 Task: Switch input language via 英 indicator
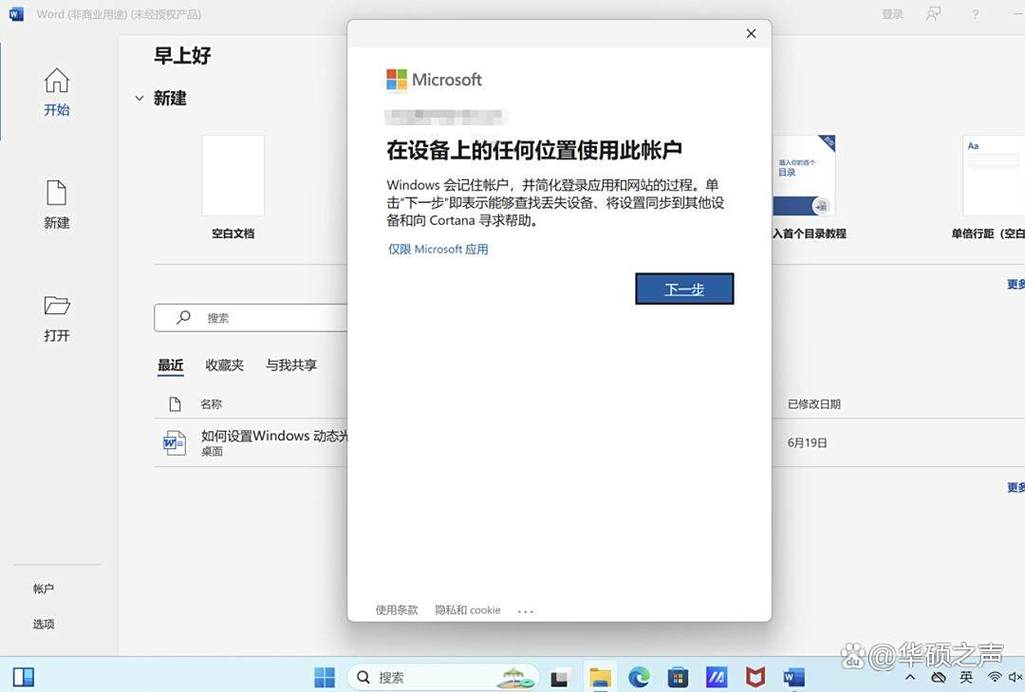tap(966, 677)
